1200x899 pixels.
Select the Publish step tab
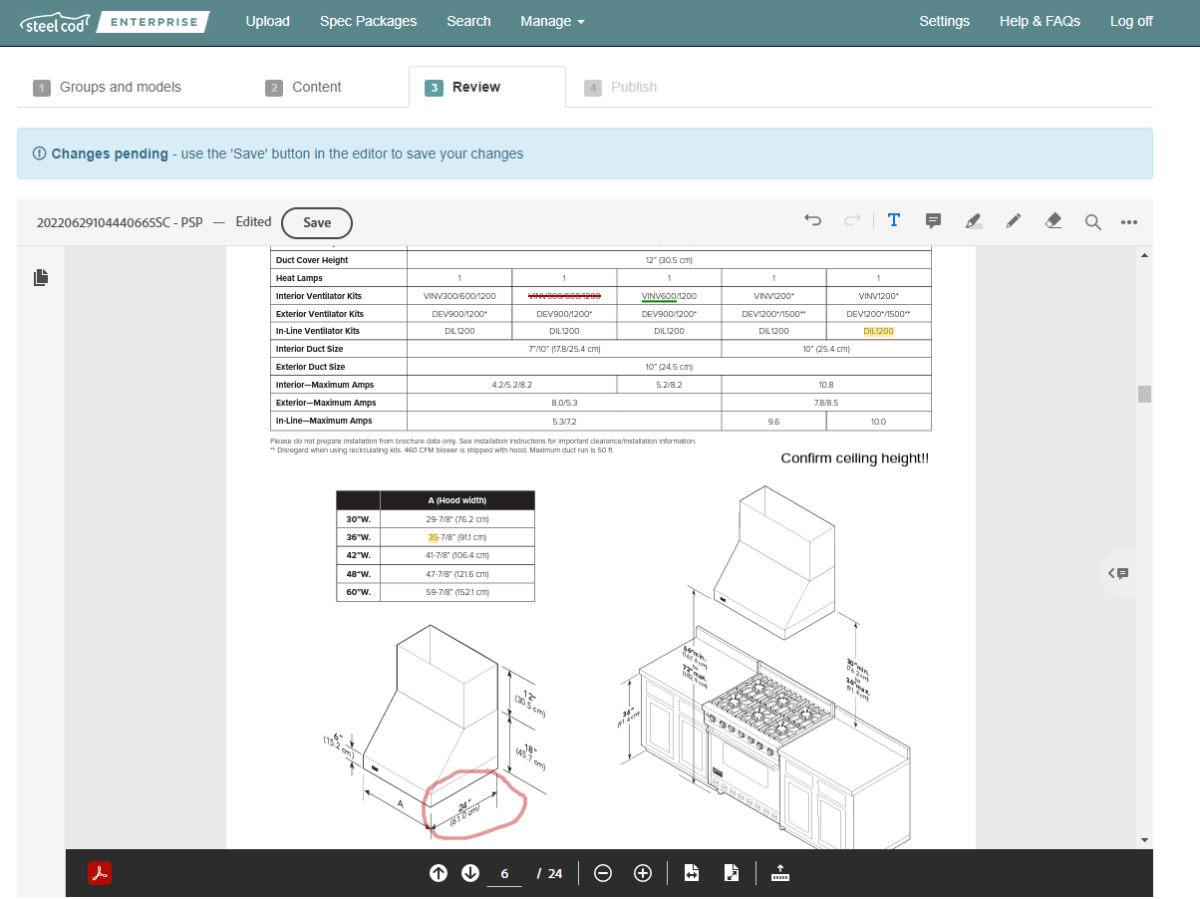(x=622, y=87)
